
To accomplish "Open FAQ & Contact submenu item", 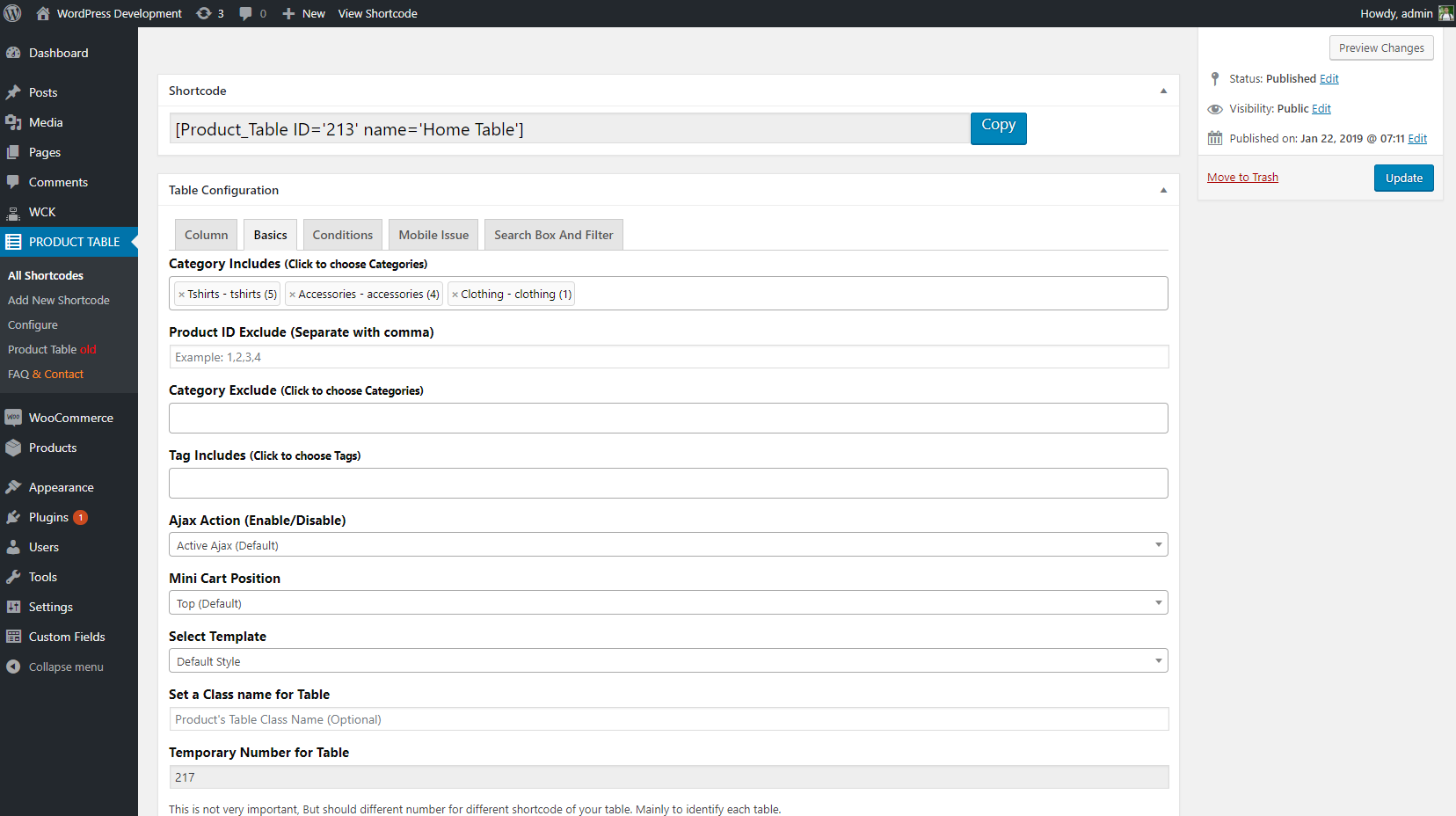I will (46, 374).
